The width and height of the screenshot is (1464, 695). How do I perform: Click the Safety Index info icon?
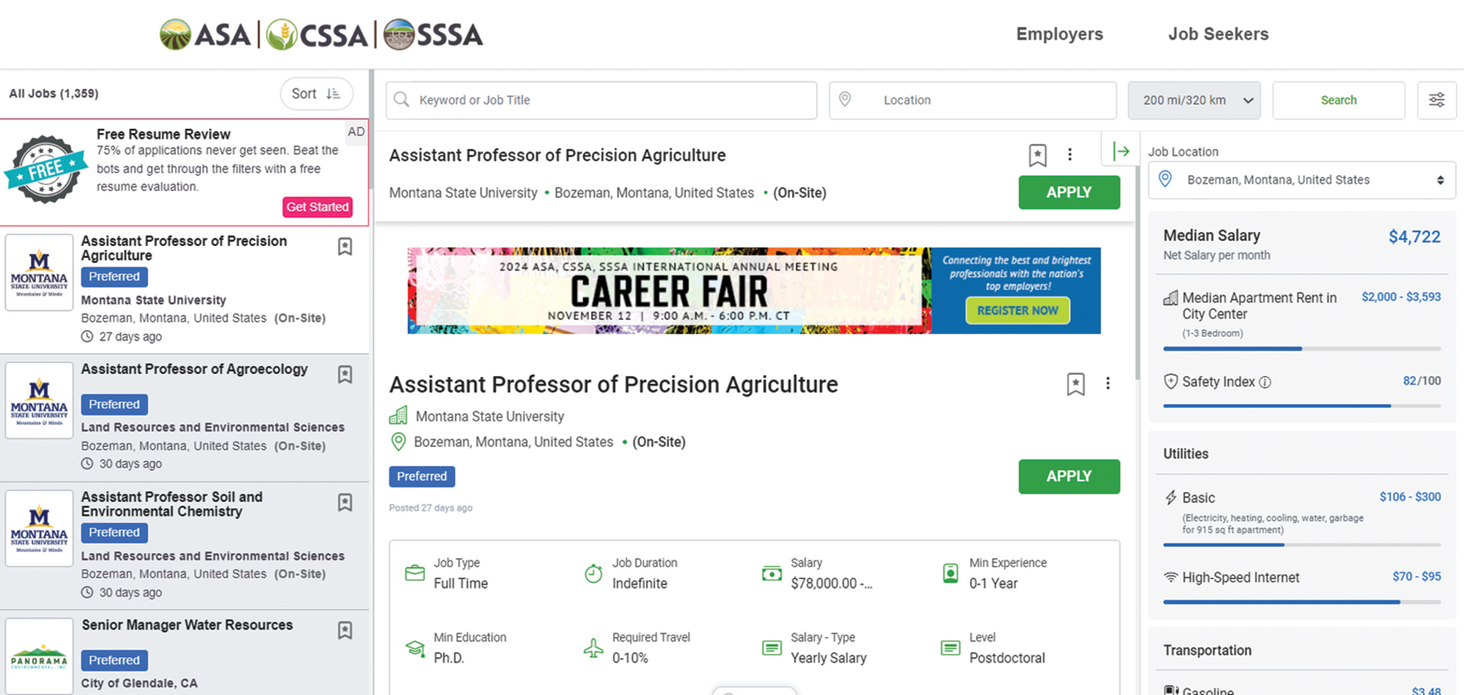pos(1265,382)
